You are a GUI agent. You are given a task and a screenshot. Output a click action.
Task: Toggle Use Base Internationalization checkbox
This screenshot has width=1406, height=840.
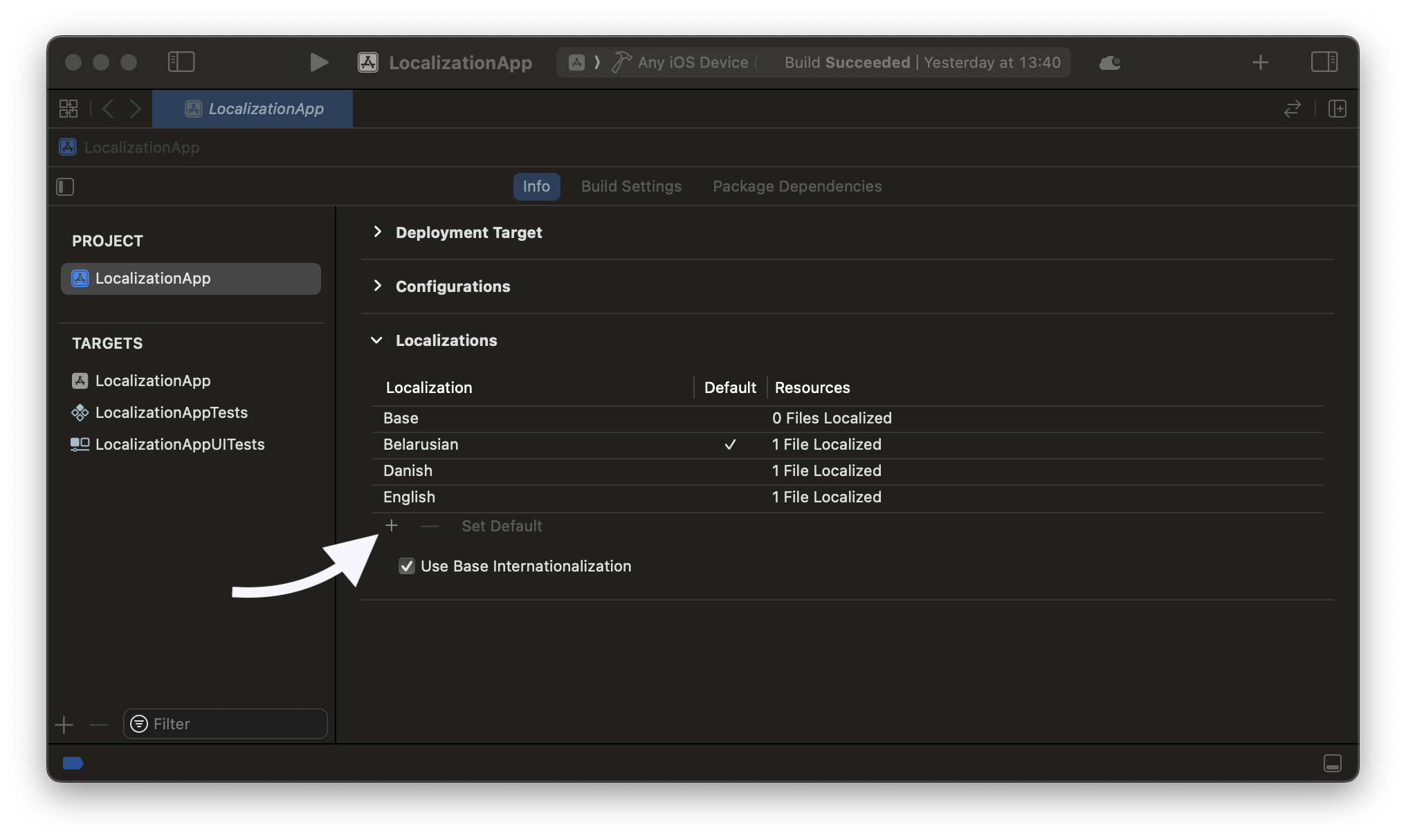(407, 566)
